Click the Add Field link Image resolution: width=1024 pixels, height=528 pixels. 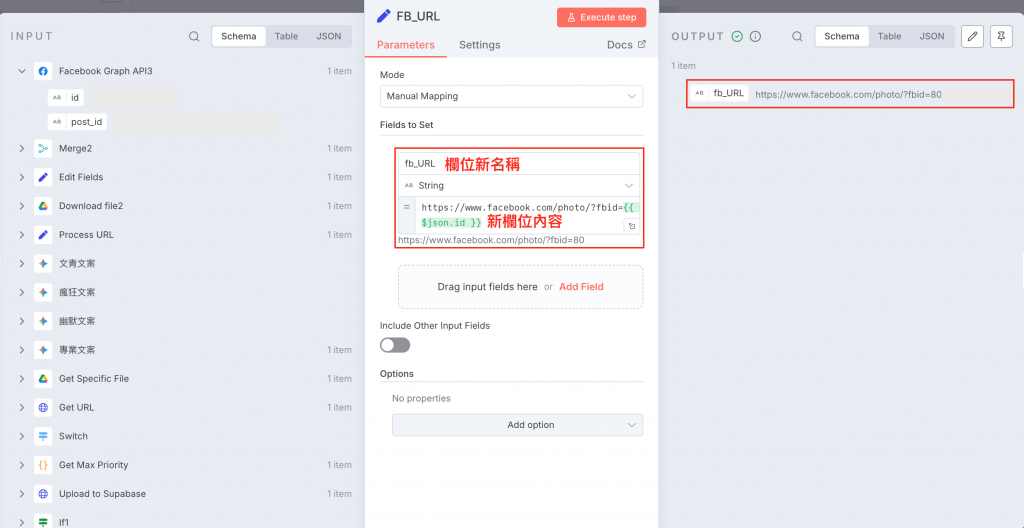(581, 287)
